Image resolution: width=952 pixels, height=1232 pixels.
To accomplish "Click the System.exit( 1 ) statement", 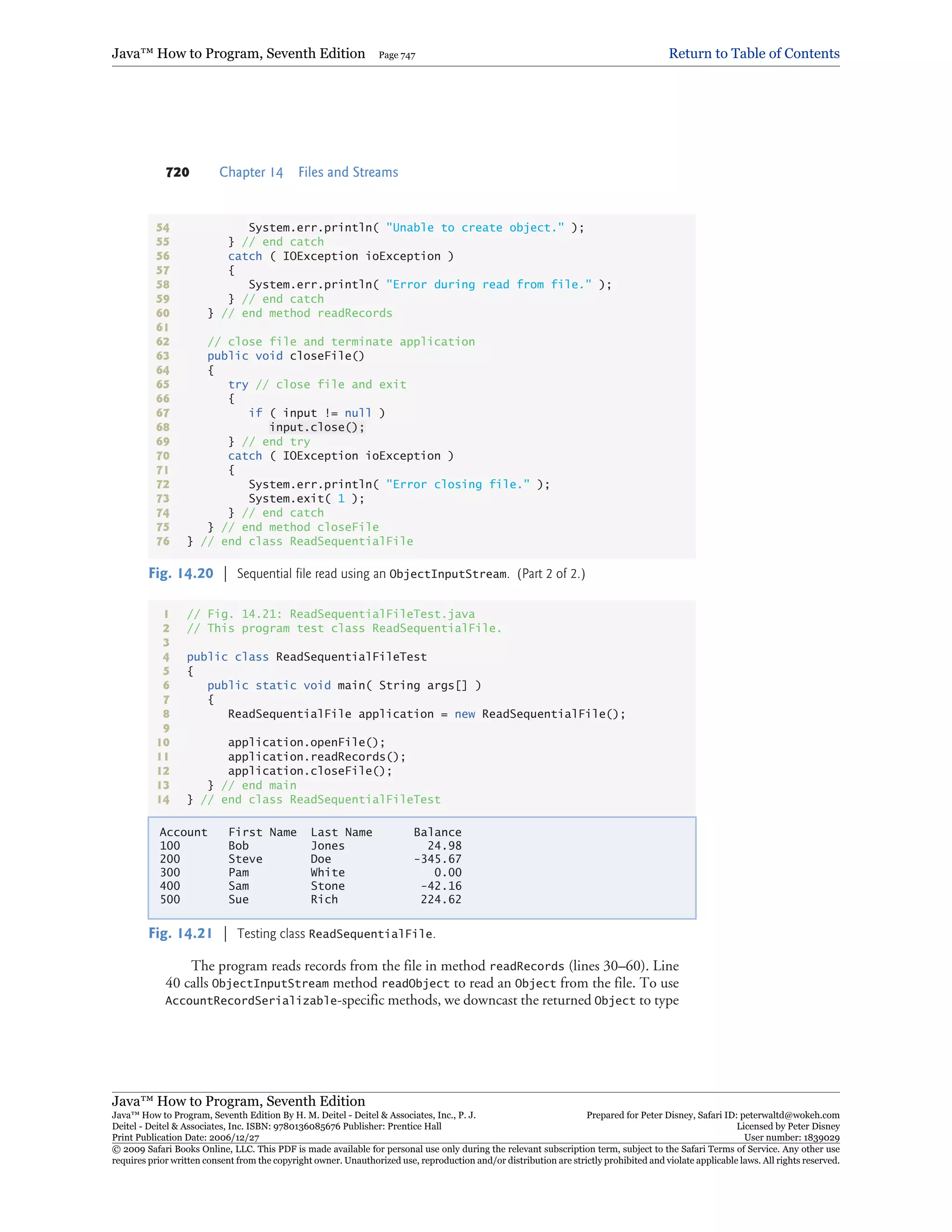I will pos(306,499).
